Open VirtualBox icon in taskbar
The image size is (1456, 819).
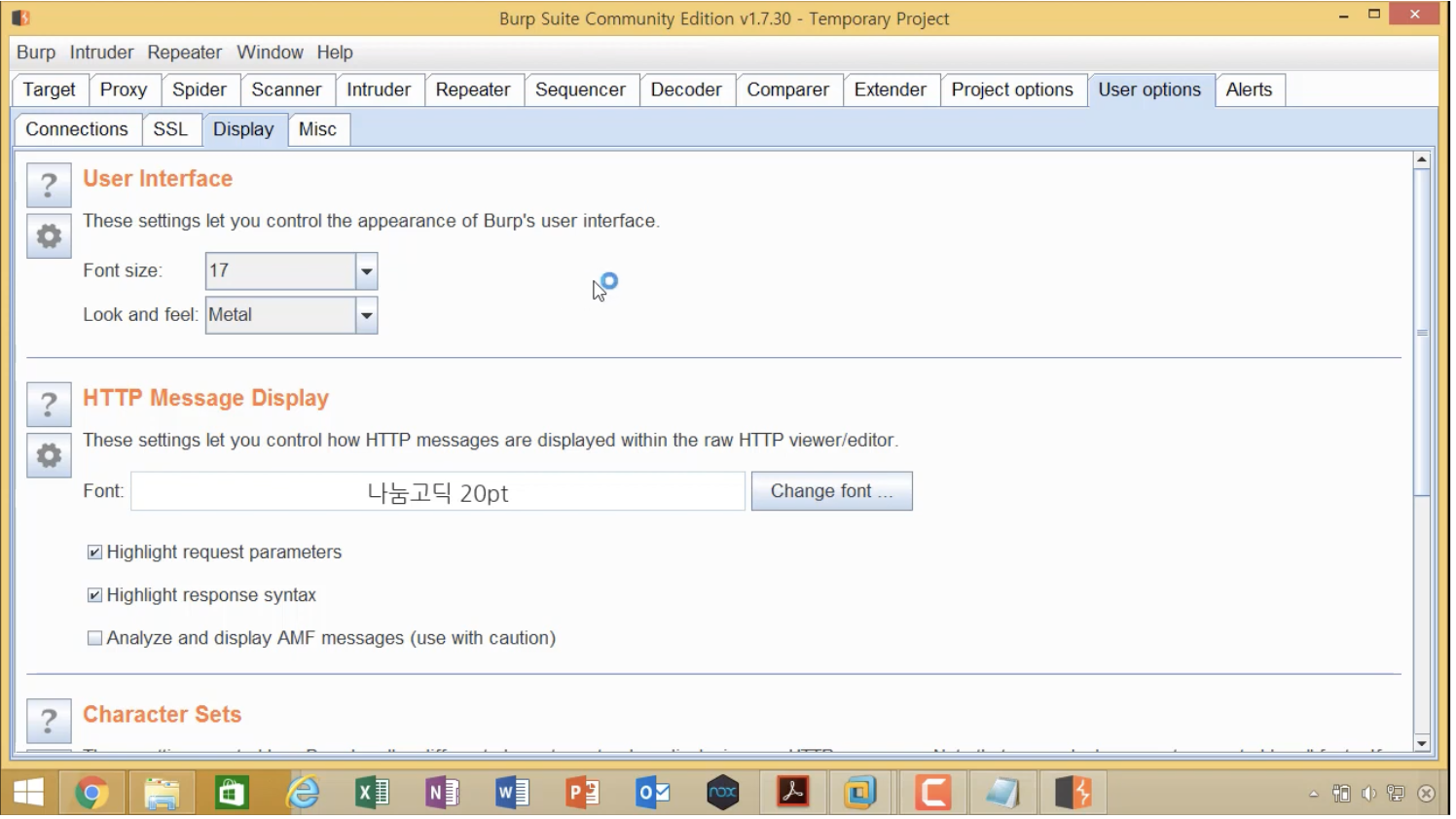point(860,794)
